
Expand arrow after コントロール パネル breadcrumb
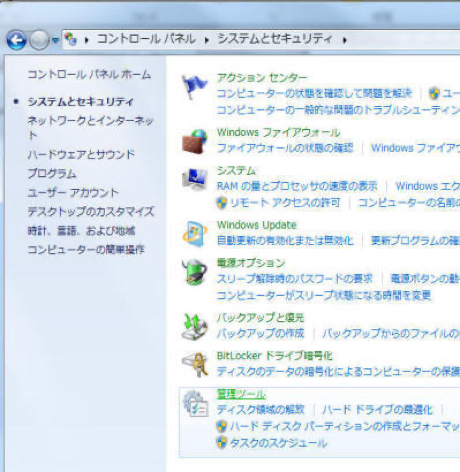tap(207, 40)
